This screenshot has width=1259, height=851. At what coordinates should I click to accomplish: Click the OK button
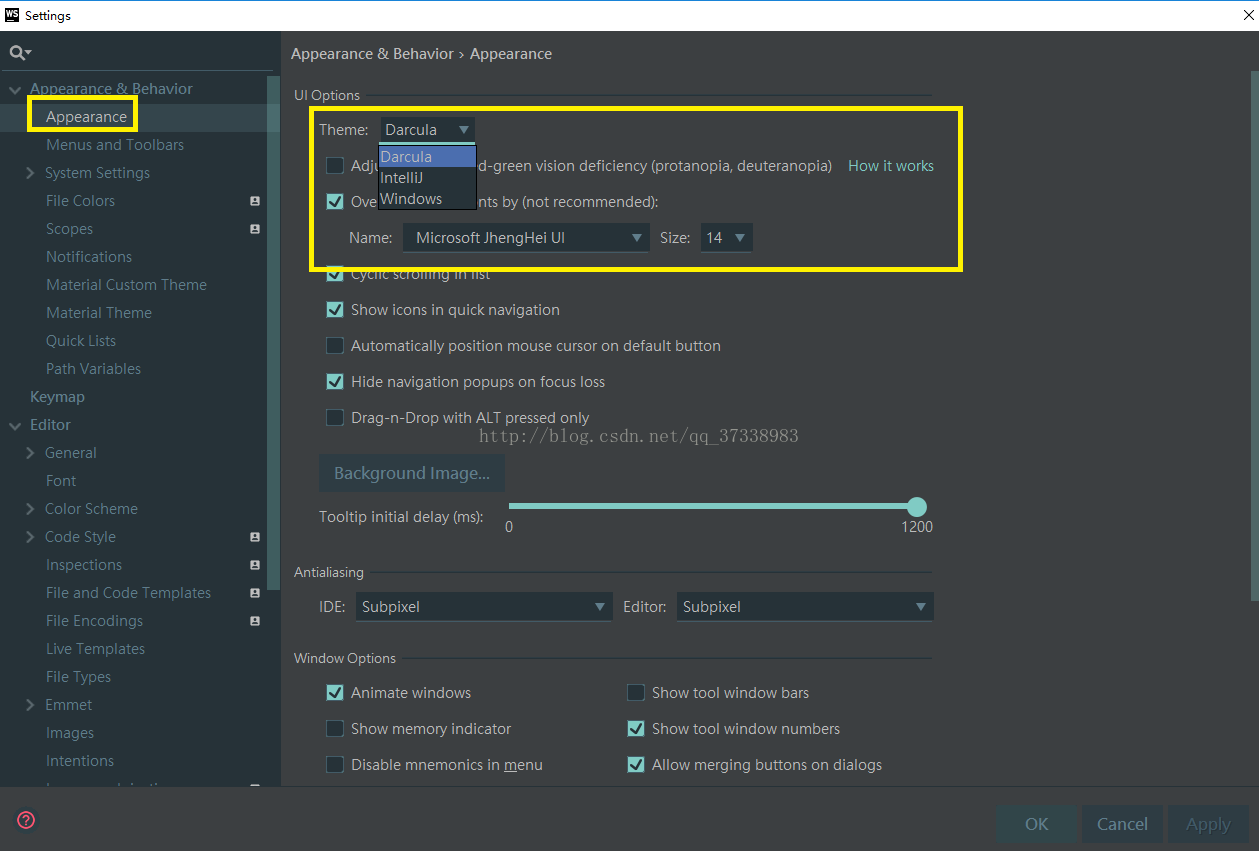click(1037, 824)
